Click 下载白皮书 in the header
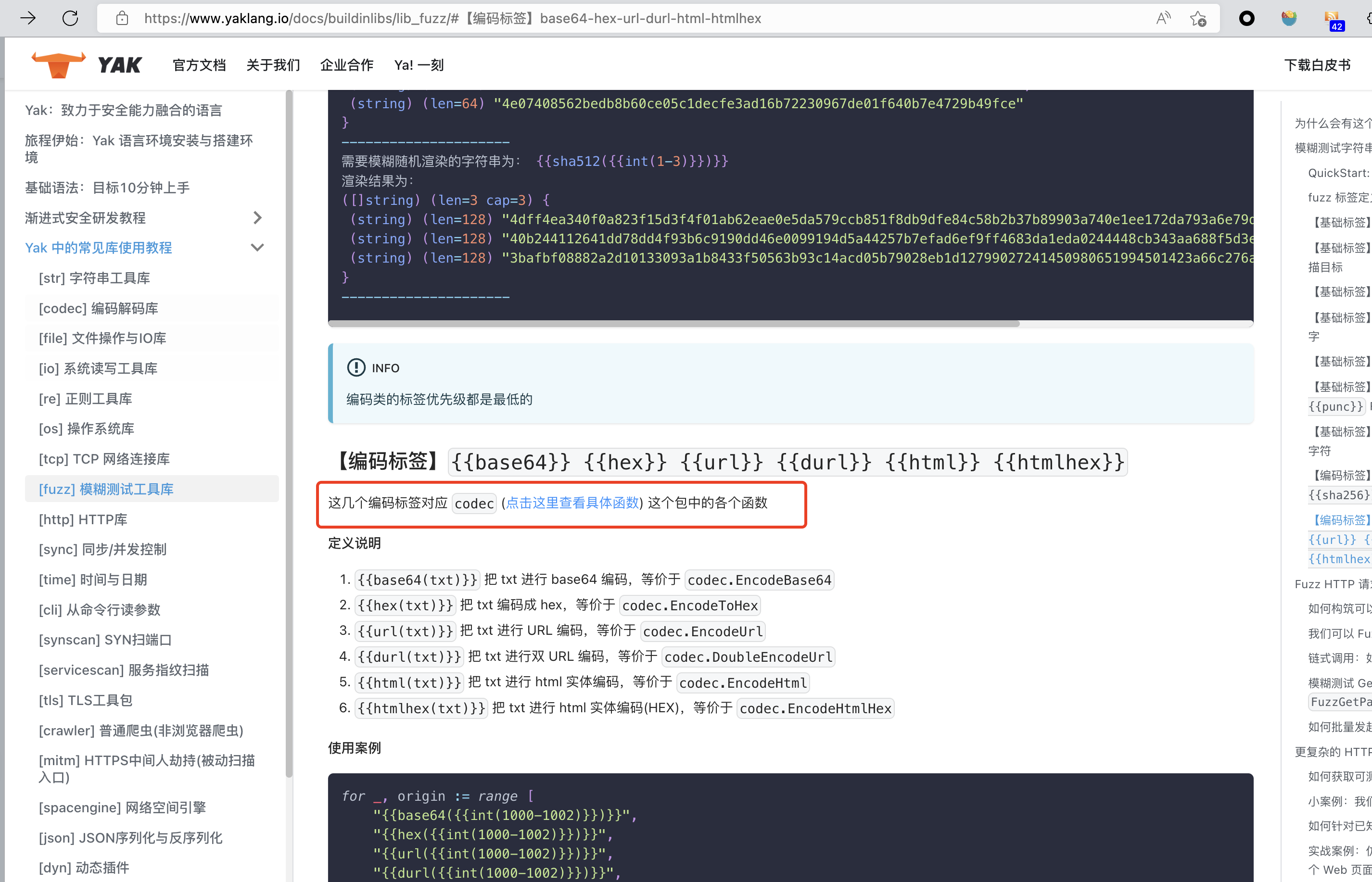 pos(1318,65)
